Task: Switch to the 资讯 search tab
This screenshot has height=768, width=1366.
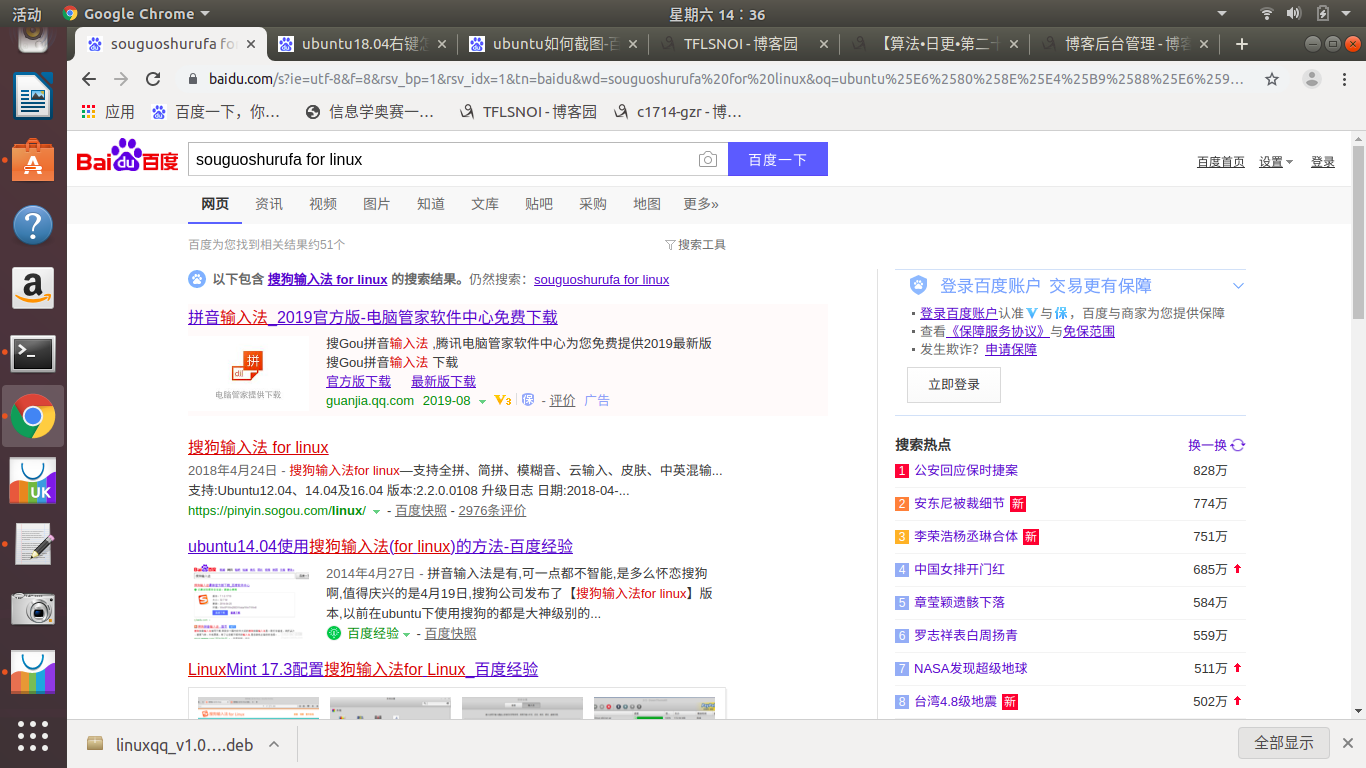Action: [269, 204]
